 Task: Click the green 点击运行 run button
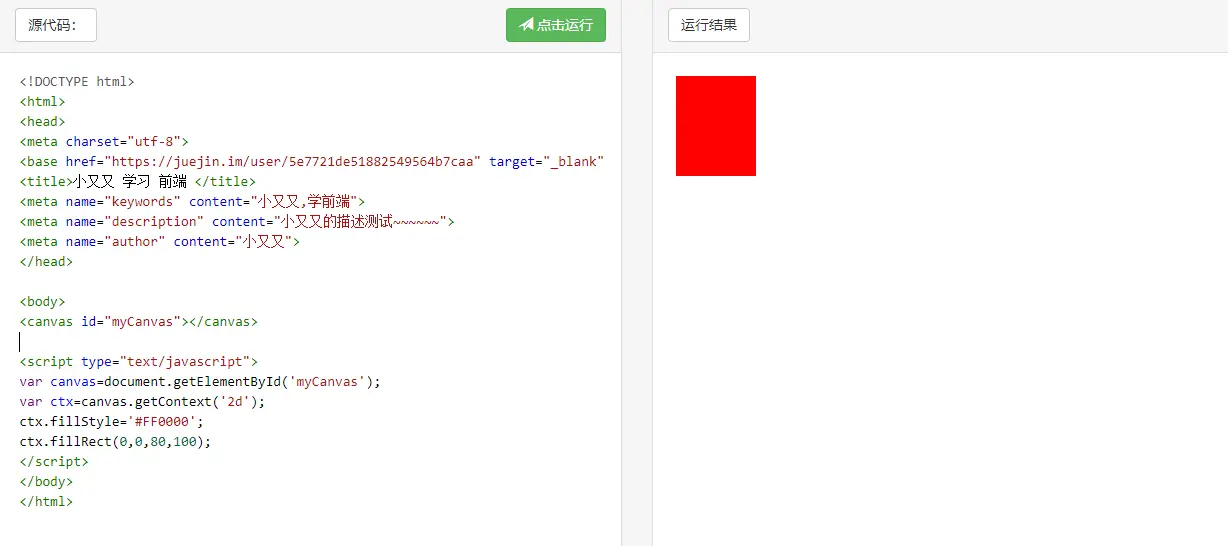[556, 25]
